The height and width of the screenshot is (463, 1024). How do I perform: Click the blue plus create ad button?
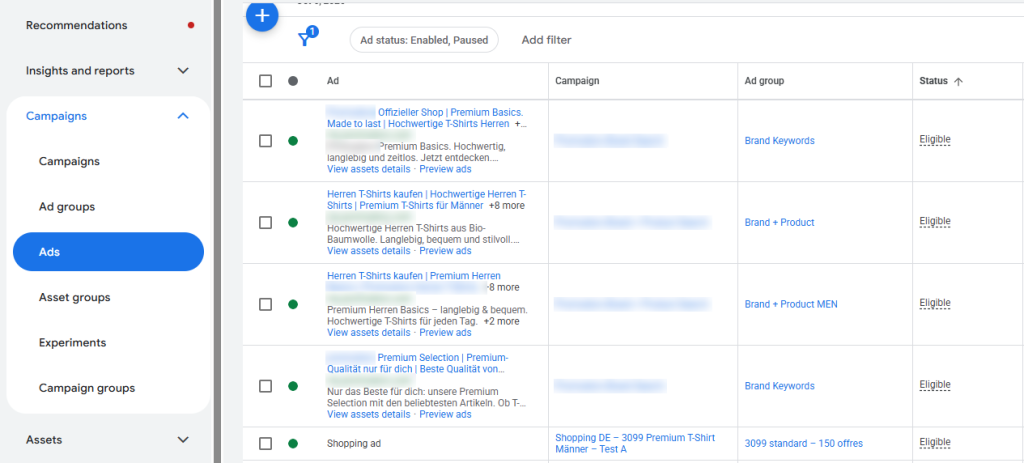pos(262,15)
